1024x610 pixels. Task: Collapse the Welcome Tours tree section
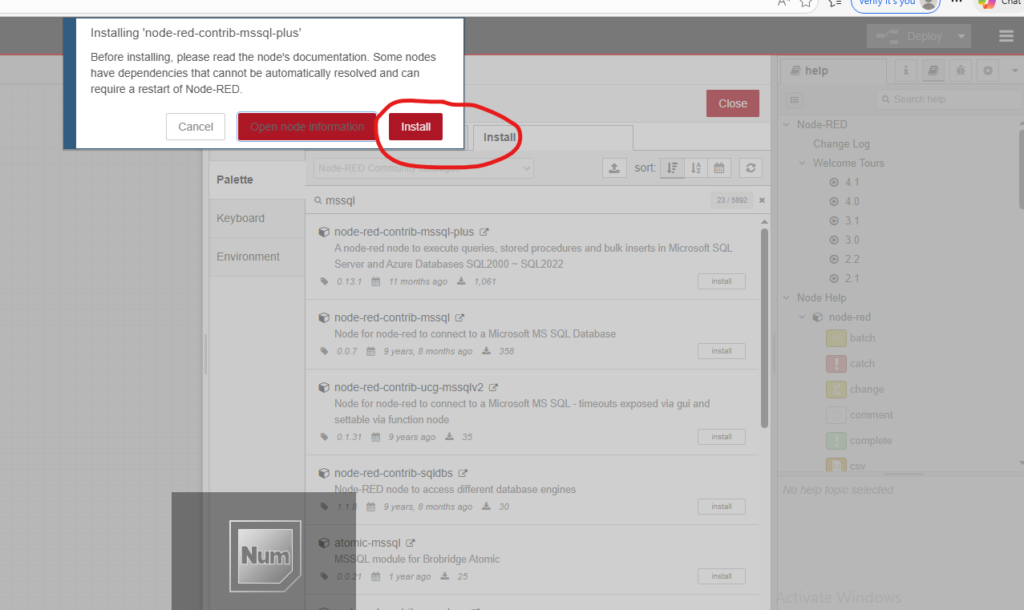pos(802,163)
